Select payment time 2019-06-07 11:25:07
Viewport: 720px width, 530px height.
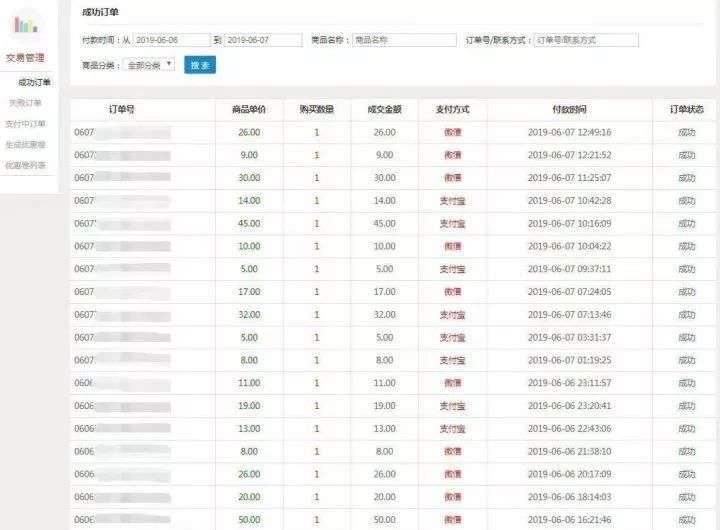click(569, 178)
